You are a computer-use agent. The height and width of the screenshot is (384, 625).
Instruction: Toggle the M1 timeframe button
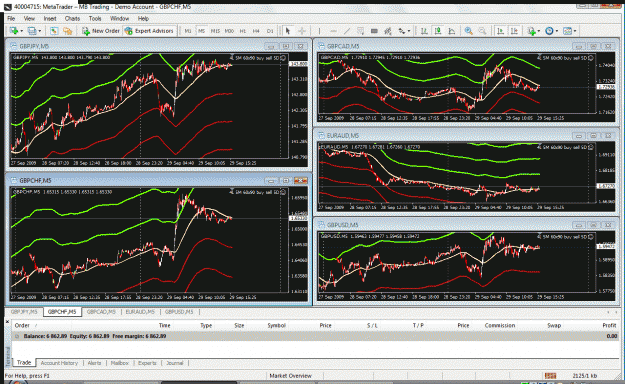[188, 31]
